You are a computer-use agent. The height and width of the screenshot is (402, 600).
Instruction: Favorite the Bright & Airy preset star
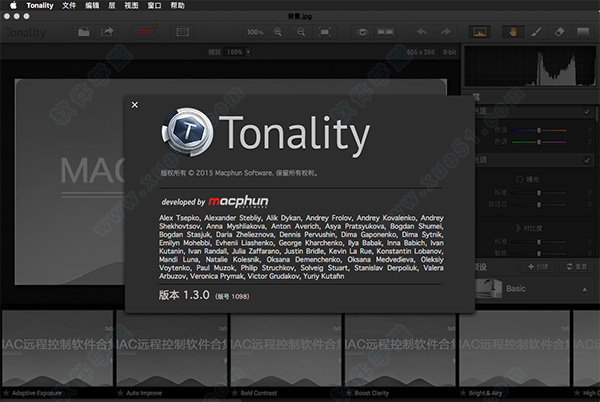463,393
